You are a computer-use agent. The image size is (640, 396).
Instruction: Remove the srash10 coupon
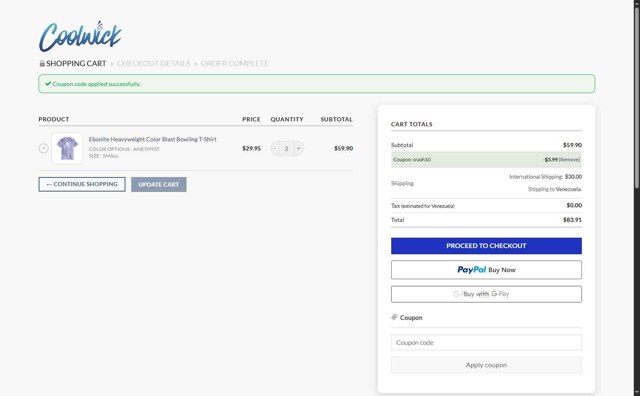(569, 160)
